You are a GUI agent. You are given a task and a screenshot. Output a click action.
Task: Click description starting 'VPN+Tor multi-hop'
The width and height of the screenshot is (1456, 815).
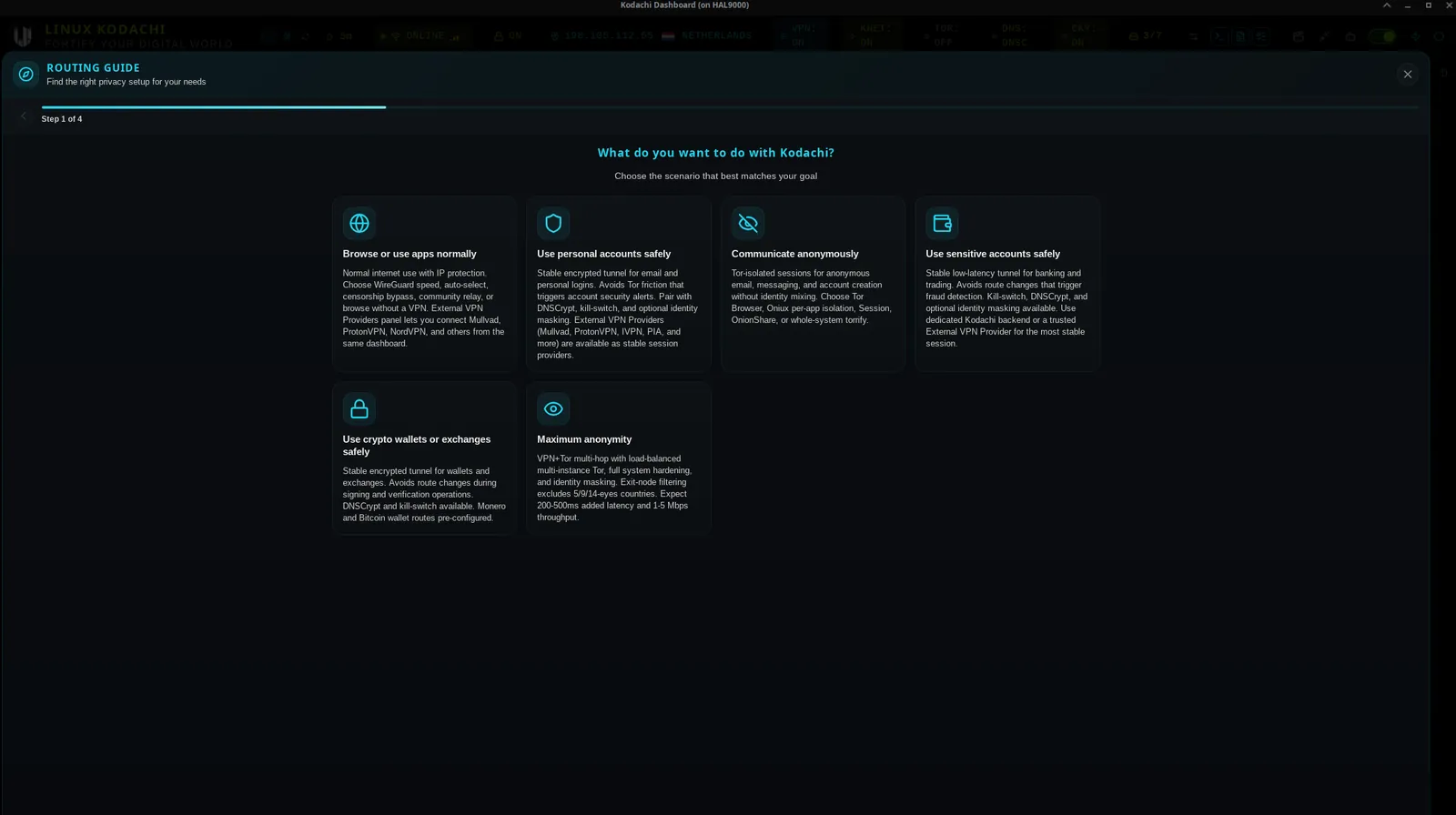pyautogui.click(x=614, y=488)
